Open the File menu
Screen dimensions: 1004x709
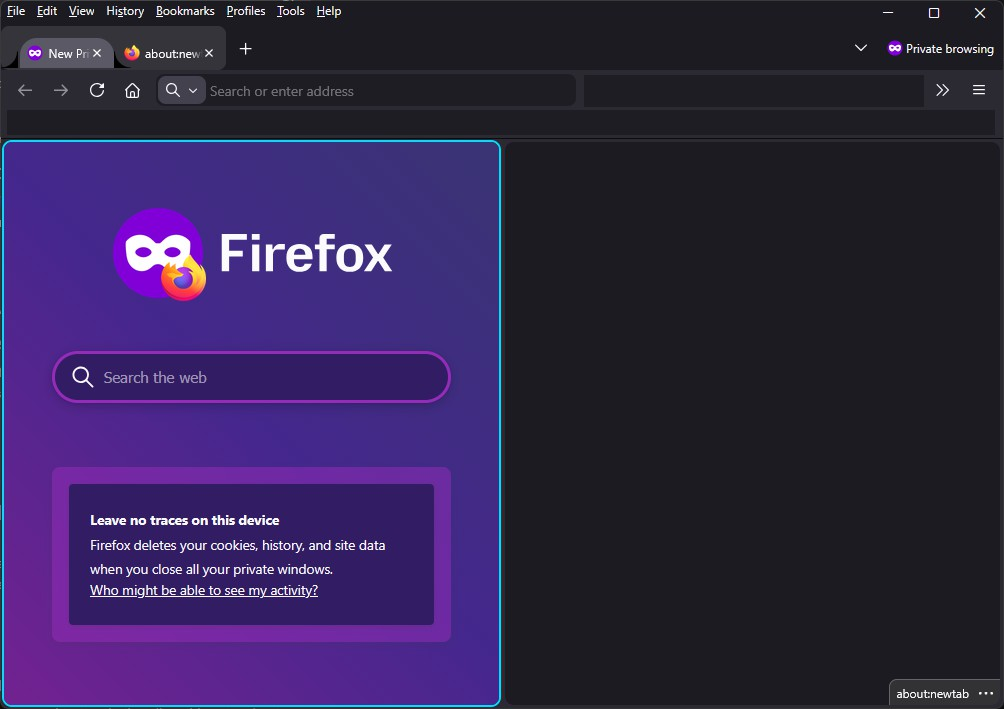click(x=16, y=11)
